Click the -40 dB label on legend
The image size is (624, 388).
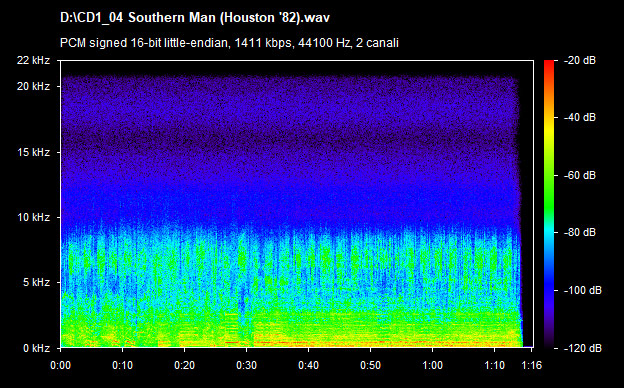580,117
